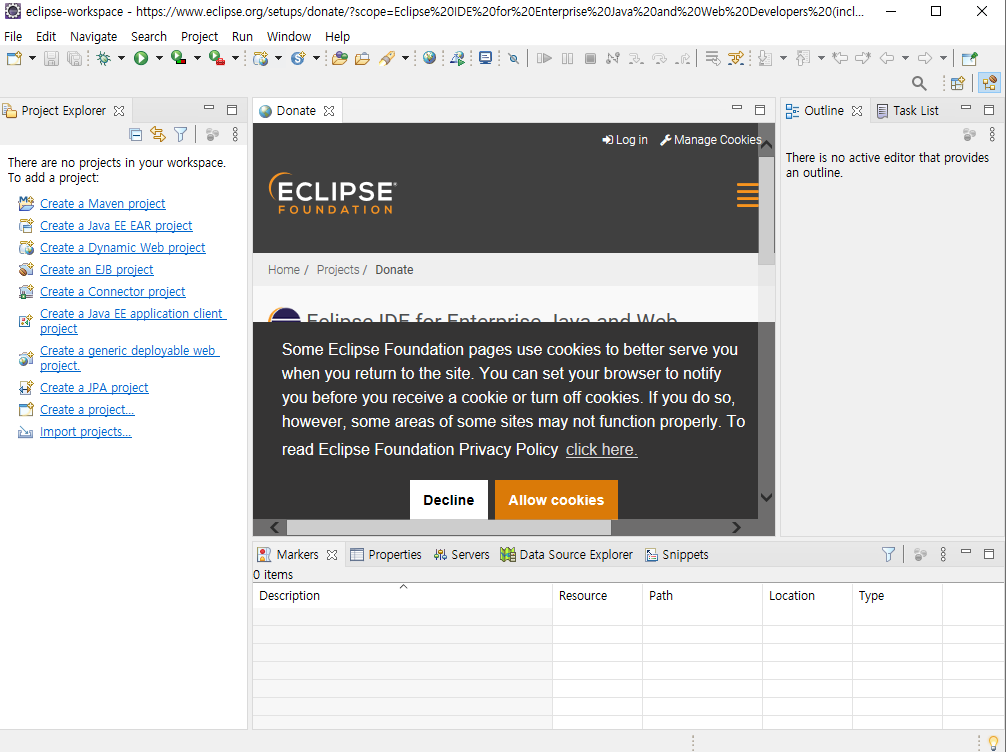Click the Decline cookies button

coord(448,500)
